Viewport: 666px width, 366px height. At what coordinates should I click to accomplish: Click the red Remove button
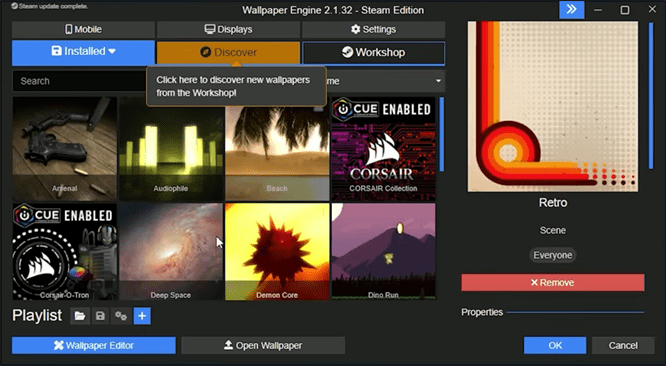coord(553,283)
